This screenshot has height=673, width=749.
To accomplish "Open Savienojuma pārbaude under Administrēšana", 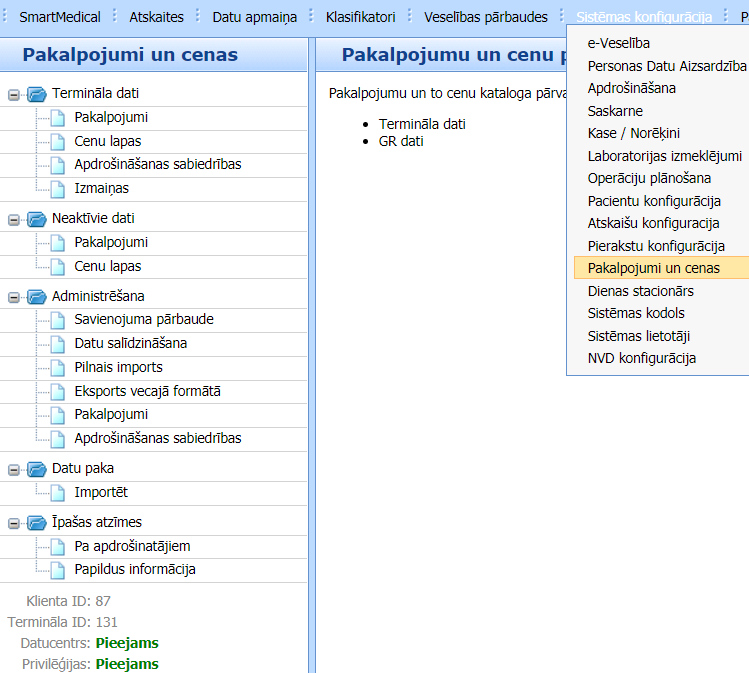I will (x=143, y=319).
